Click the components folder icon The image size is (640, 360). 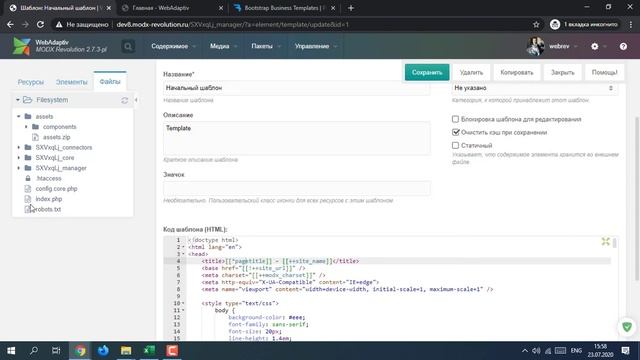point(36,127)
